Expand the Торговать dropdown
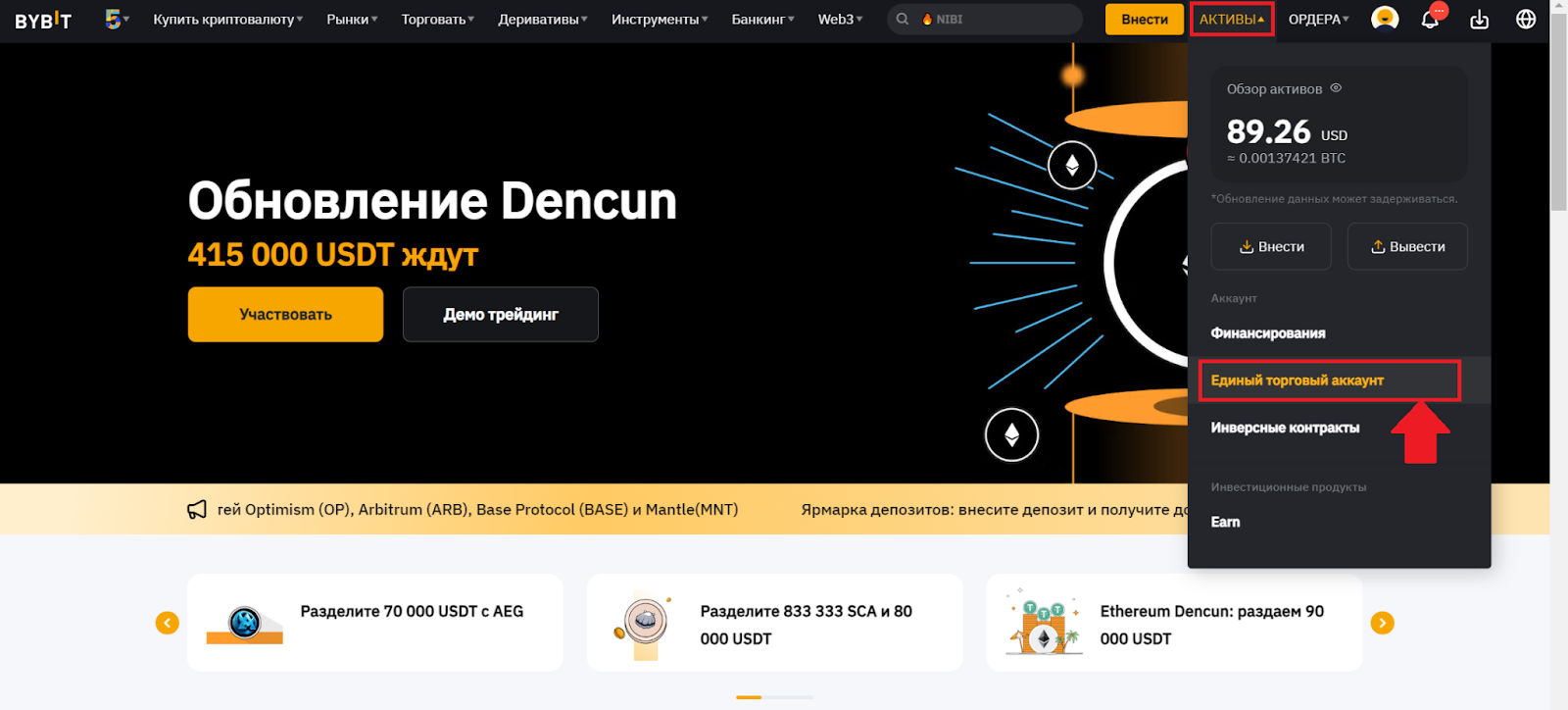The image size is (1568, 710). tap(438, 19)
